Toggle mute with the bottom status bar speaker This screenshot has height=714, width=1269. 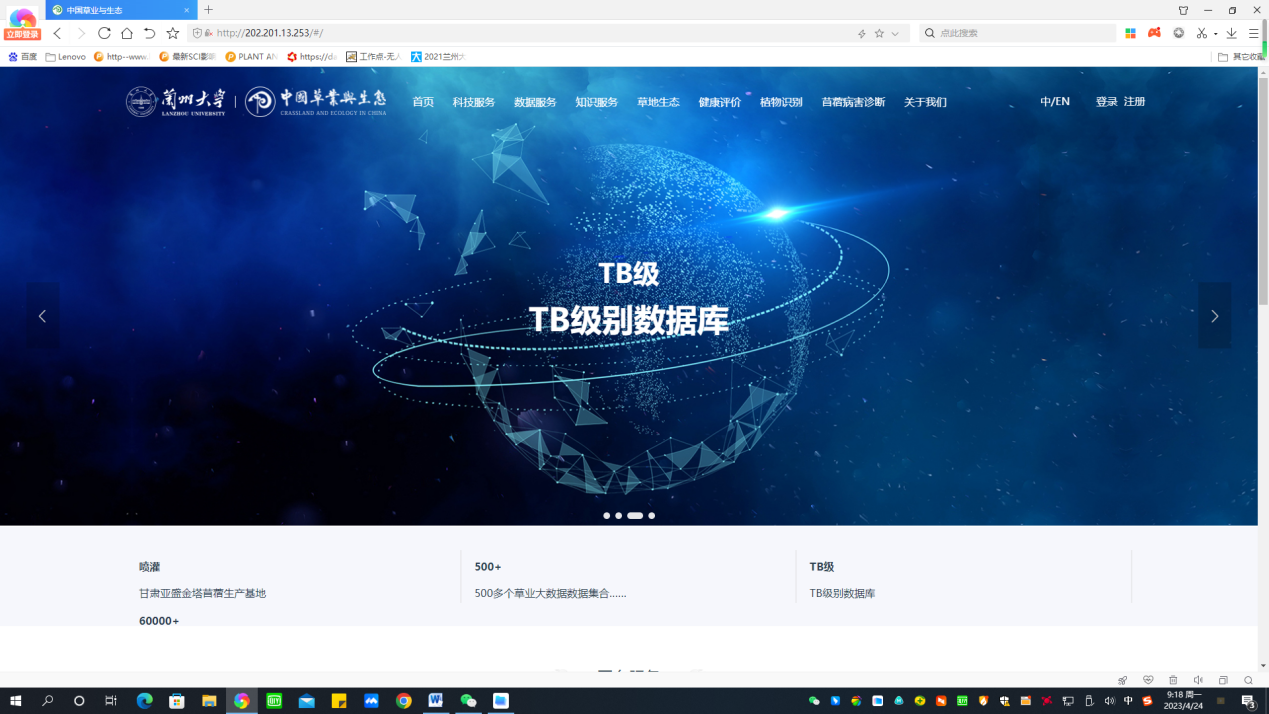pos(1198,680)
